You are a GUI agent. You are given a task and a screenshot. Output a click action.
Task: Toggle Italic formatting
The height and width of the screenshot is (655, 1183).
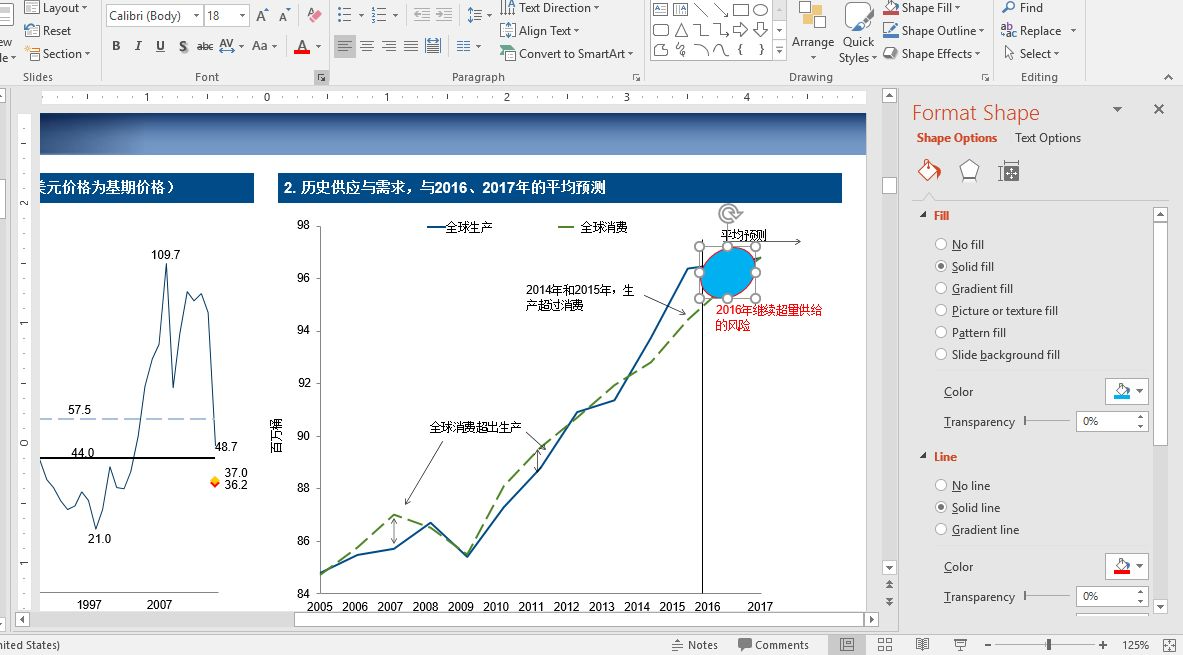pyautogui.click(x=138, y=46)
